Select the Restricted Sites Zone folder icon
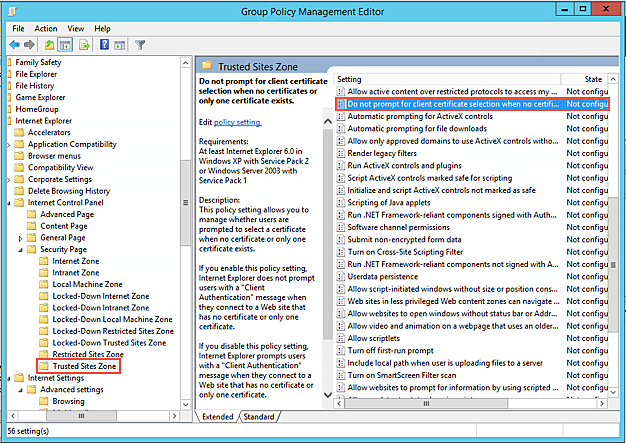Screen dimensions: 626x443 pos(43,354)
